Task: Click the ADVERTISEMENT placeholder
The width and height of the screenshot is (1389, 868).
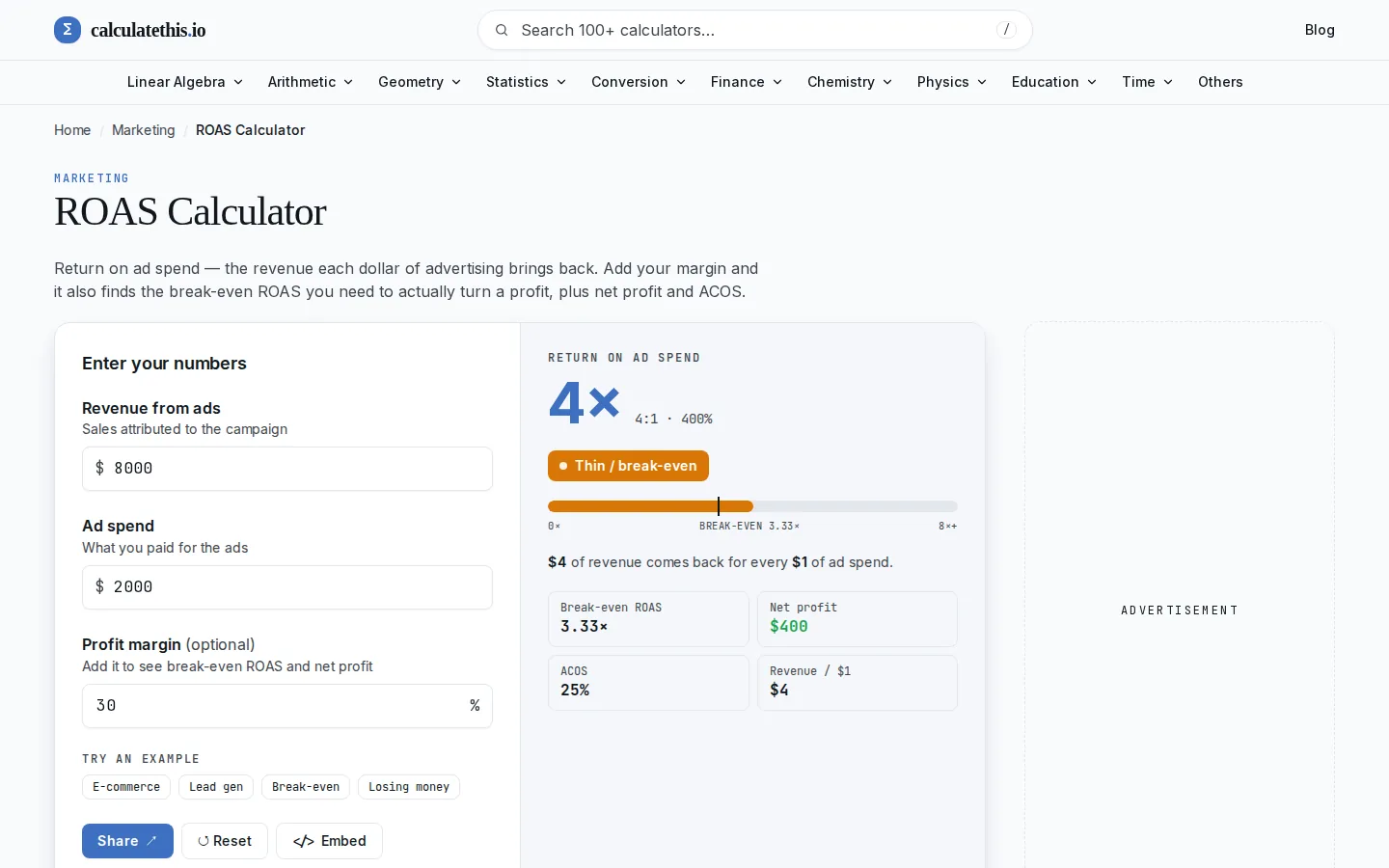Action: click(1180, 610)
